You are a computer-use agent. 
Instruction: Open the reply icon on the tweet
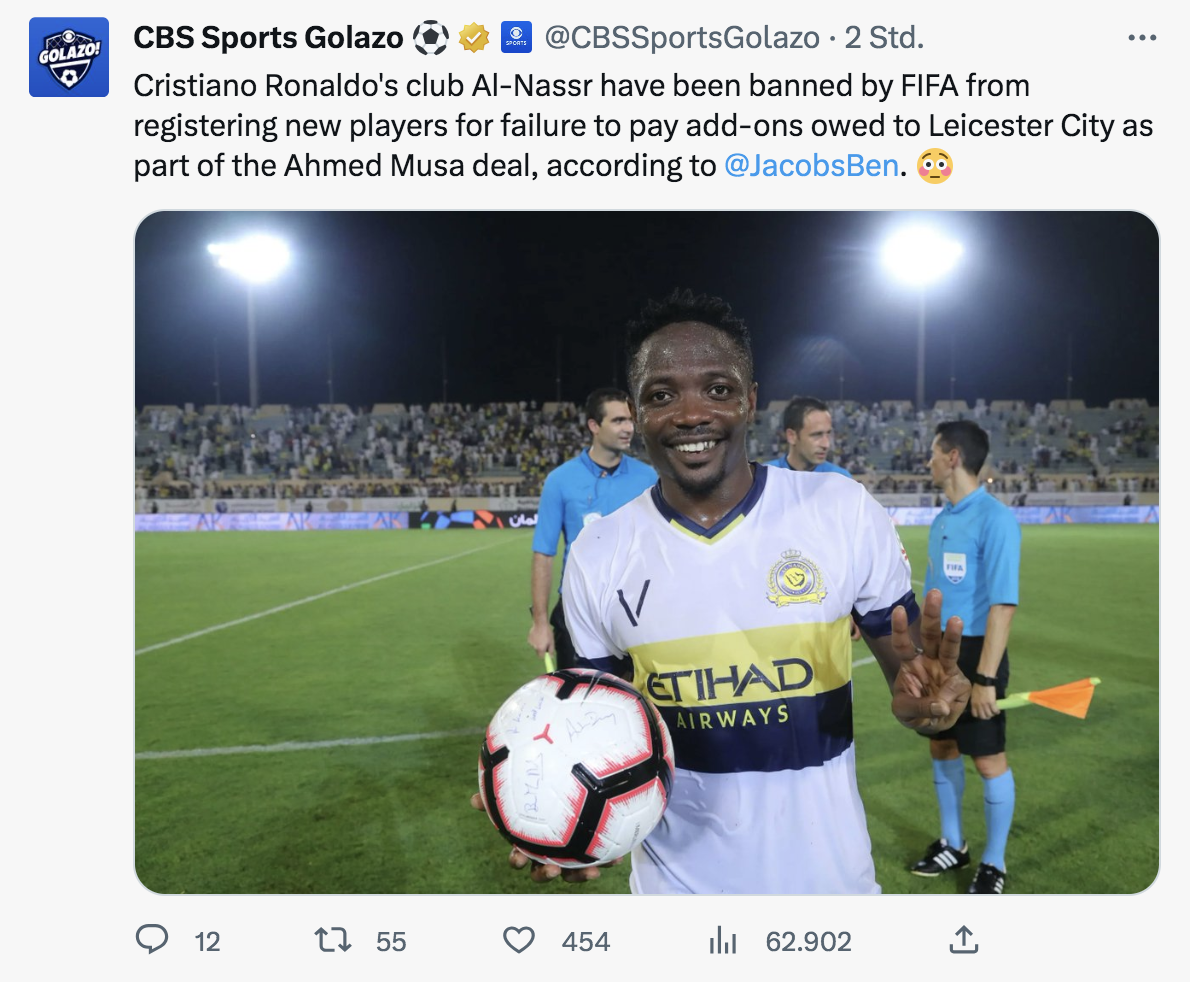point(151,939)
